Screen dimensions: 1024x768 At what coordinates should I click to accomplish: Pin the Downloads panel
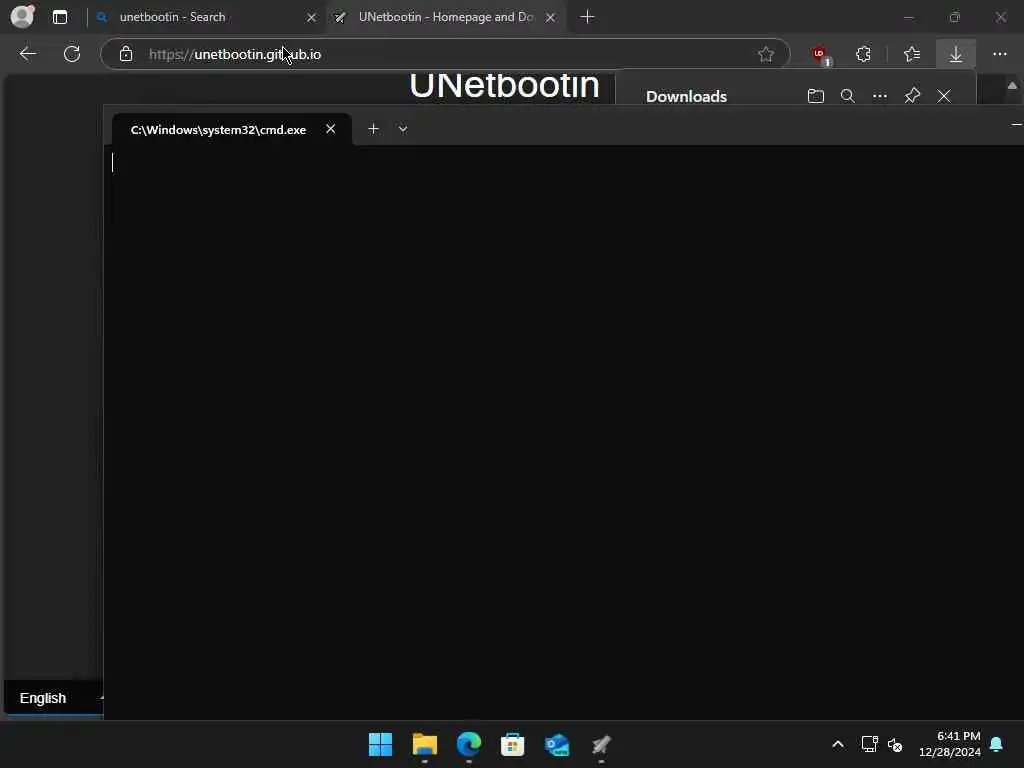(x=912, y=96)
